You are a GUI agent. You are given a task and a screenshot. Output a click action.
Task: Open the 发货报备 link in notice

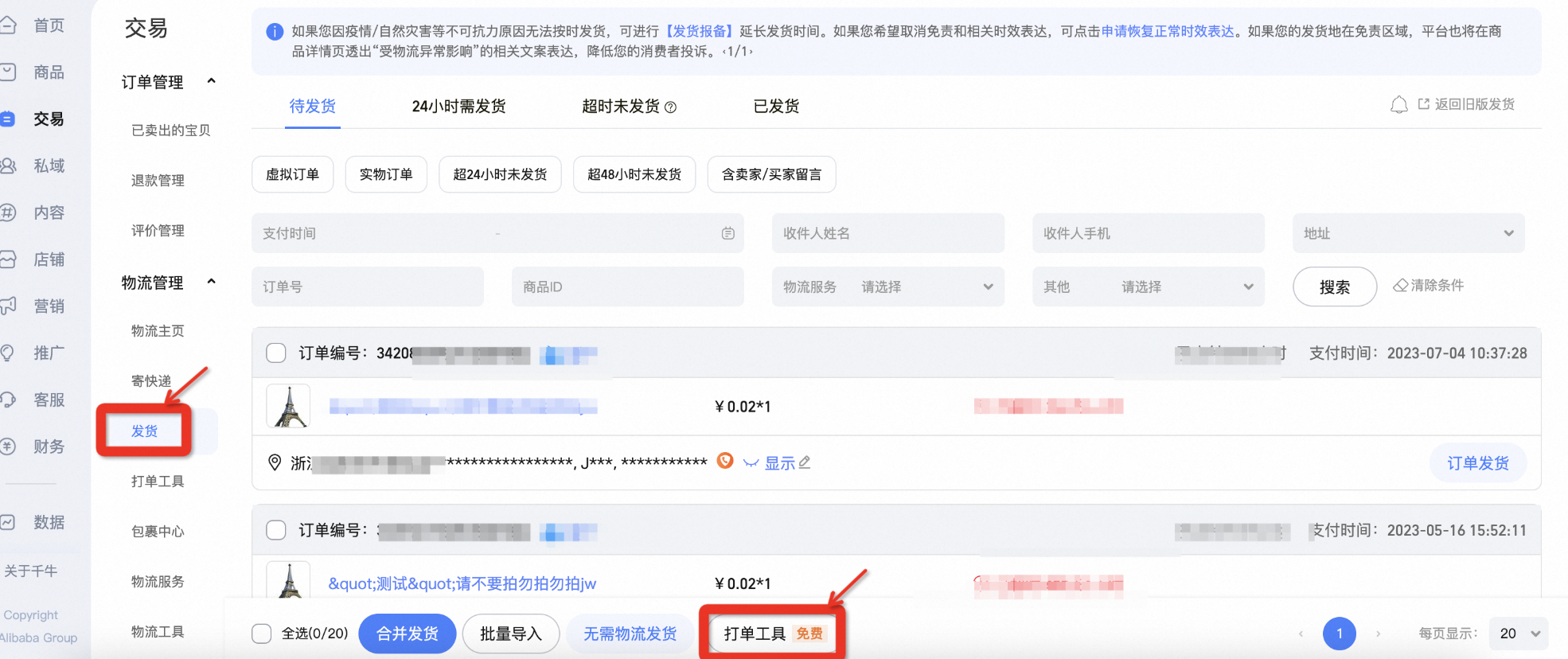point(699,31)
